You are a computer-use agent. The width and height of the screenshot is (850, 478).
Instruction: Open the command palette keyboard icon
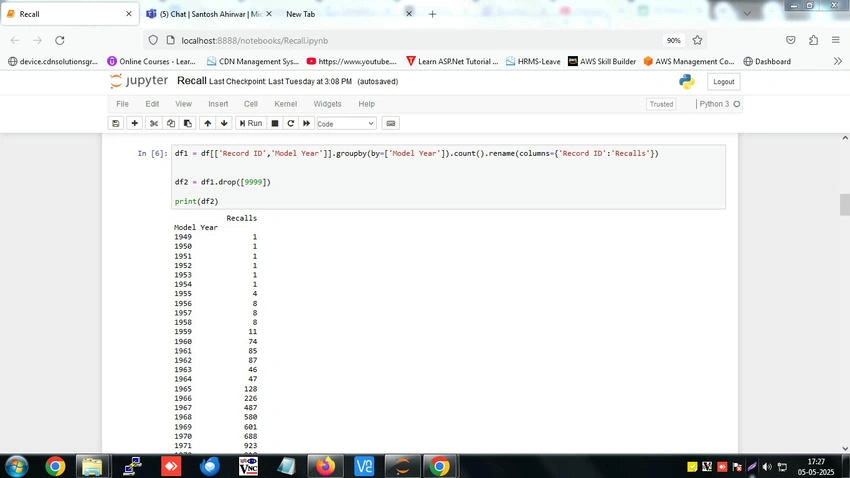[390, 124]
